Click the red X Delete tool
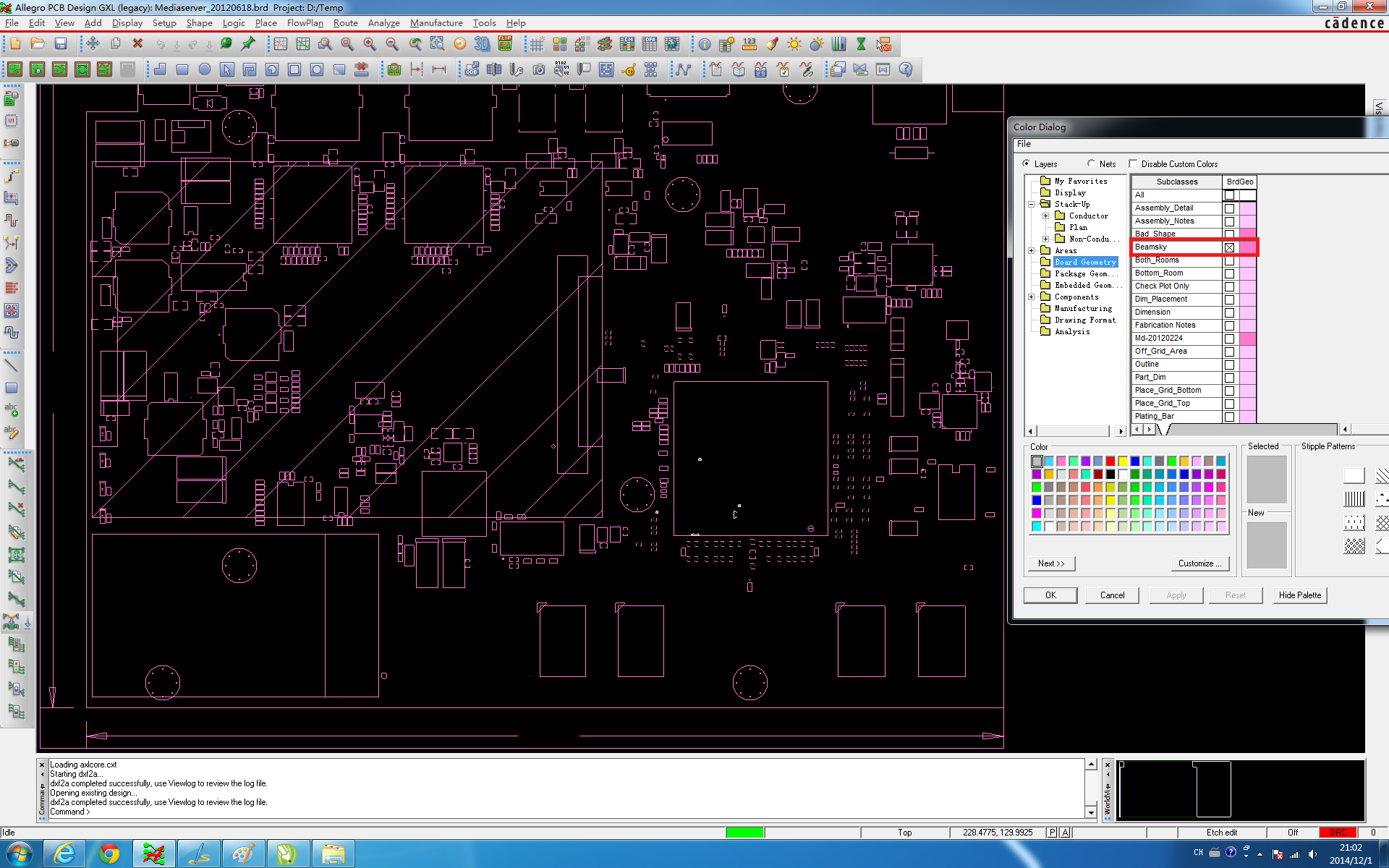 click(137, 44)
